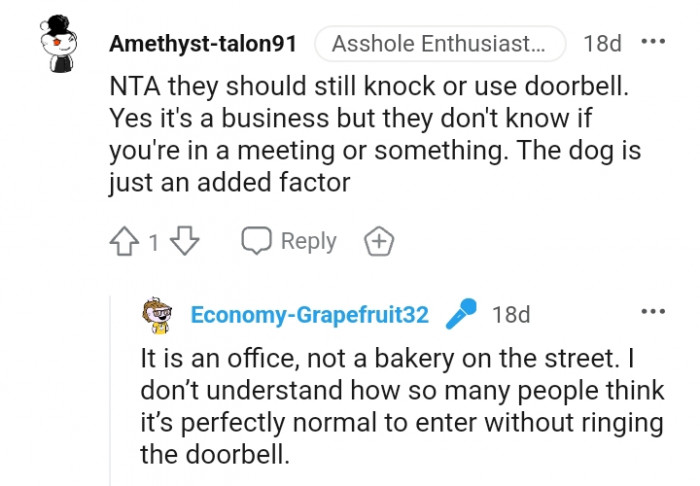Viewport: 700px width, 486px height.
Task: Click the 18d timestamp on the reply
Action: point(511,315)
